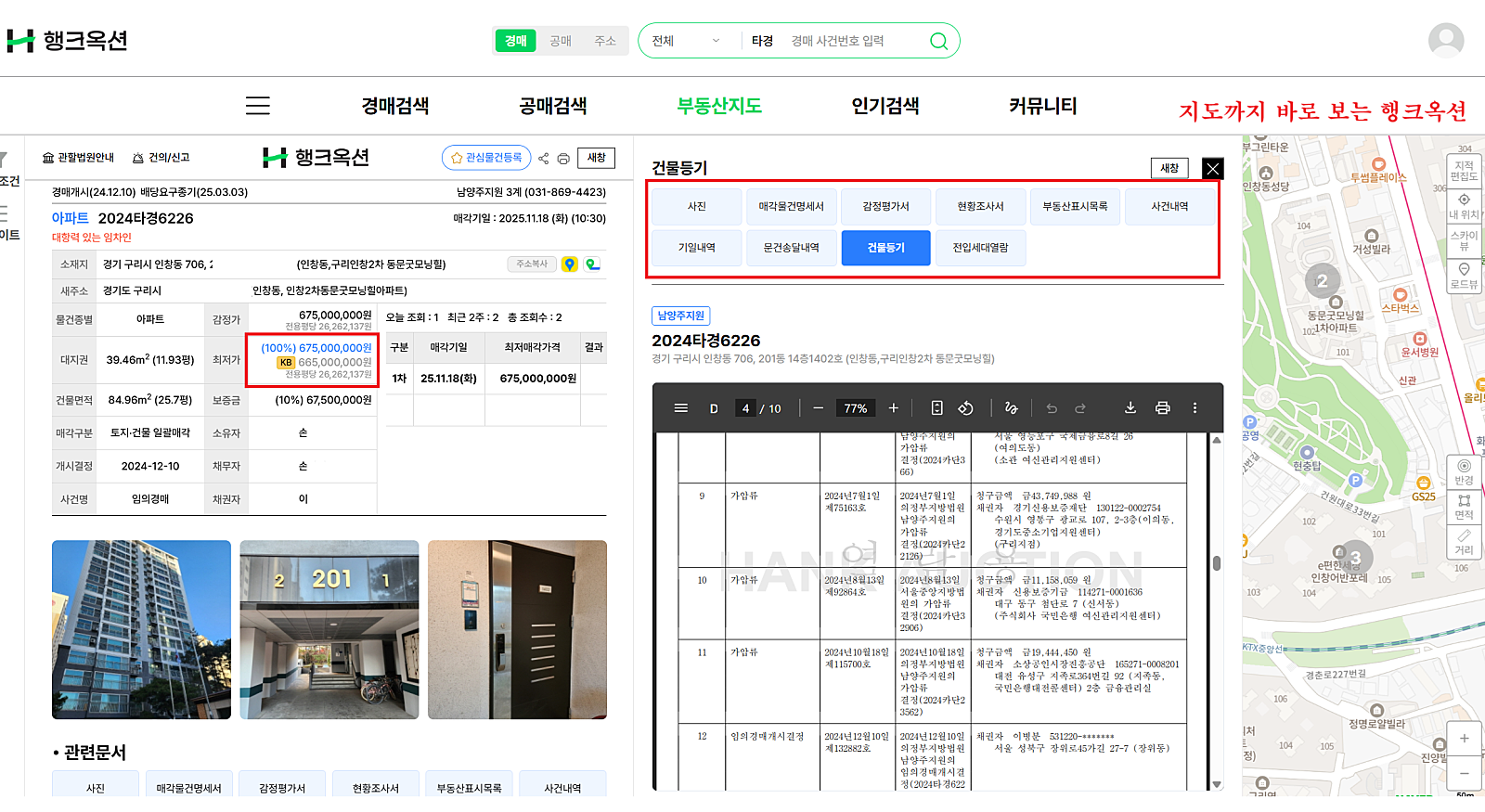This screenshot has width=1485, height=812.
Task: Rotate the PDF page counterclockwise
Action: pos(965,408)
